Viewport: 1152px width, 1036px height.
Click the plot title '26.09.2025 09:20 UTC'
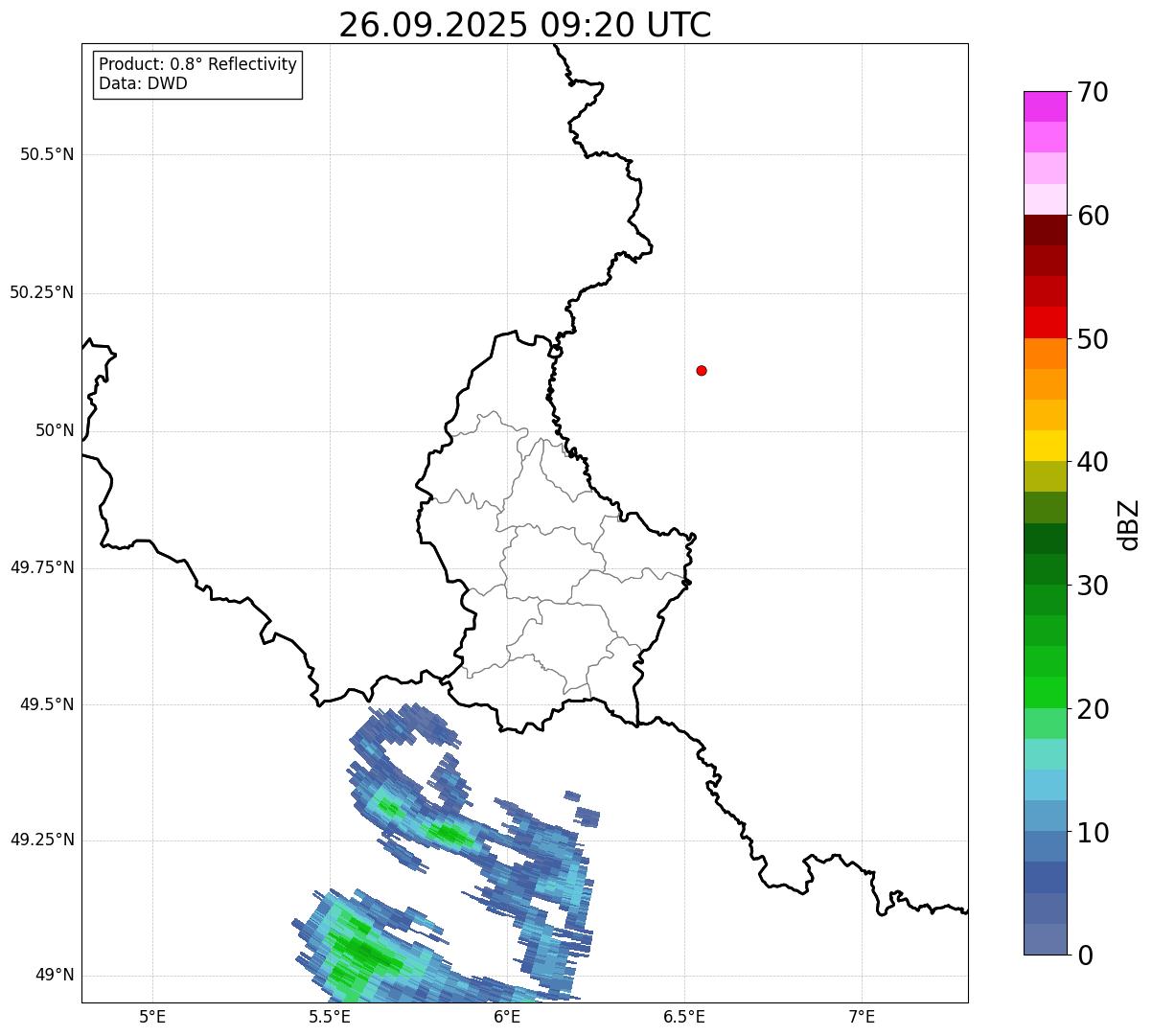[525, 25]
